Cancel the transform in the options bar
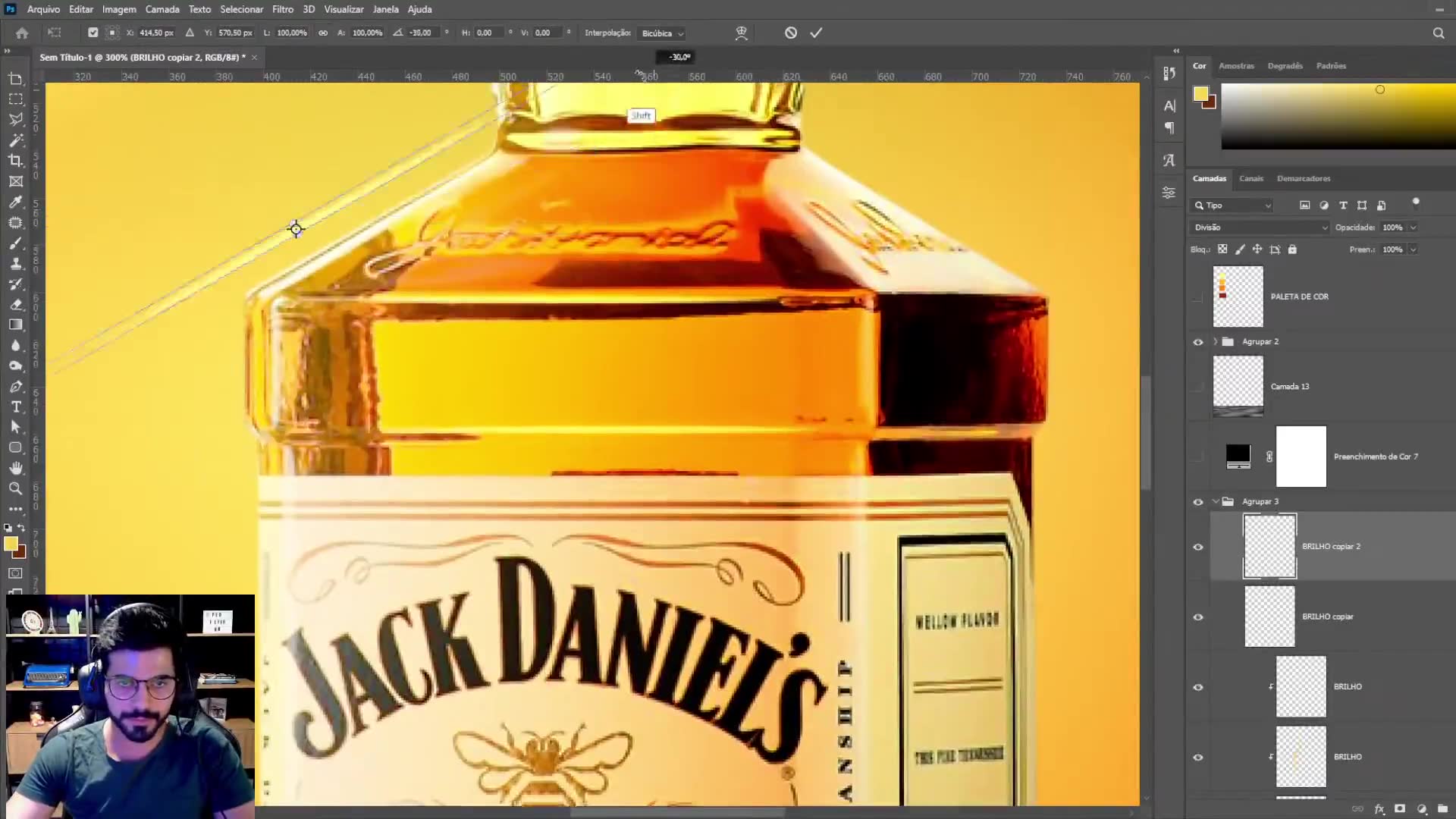This screenshot has width=1456, height=819. (791, 33)
